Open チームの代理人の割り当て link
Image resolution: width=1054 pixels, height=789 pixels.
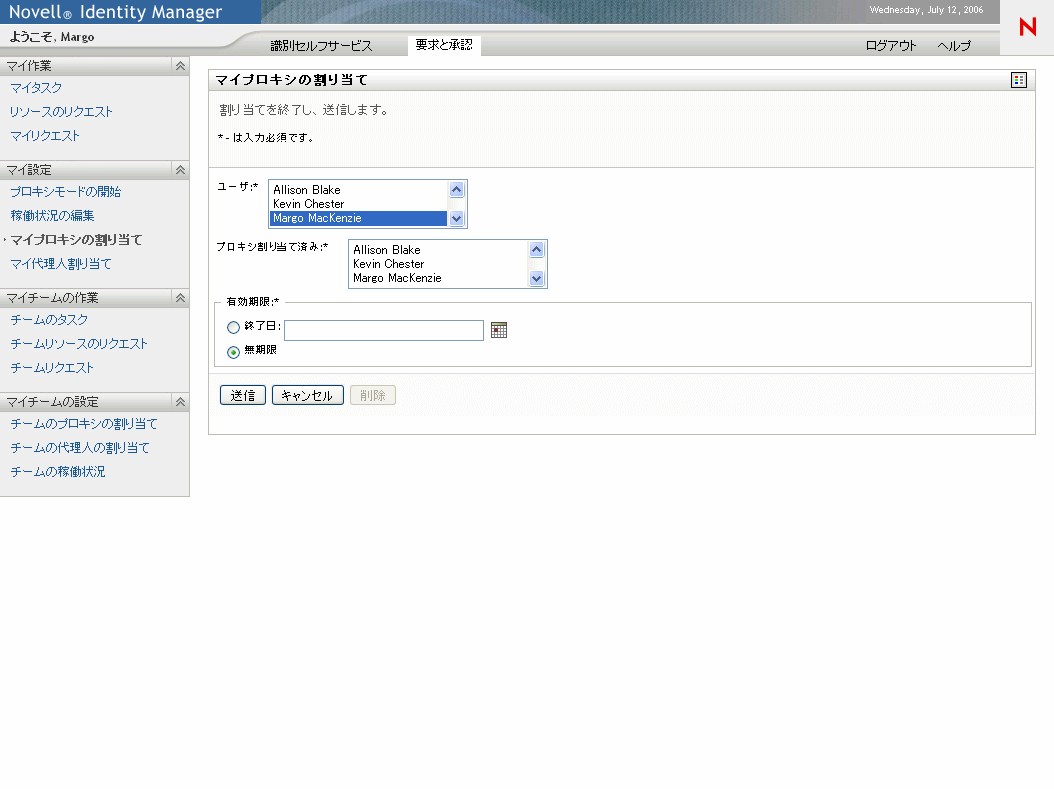coord(80,448)
